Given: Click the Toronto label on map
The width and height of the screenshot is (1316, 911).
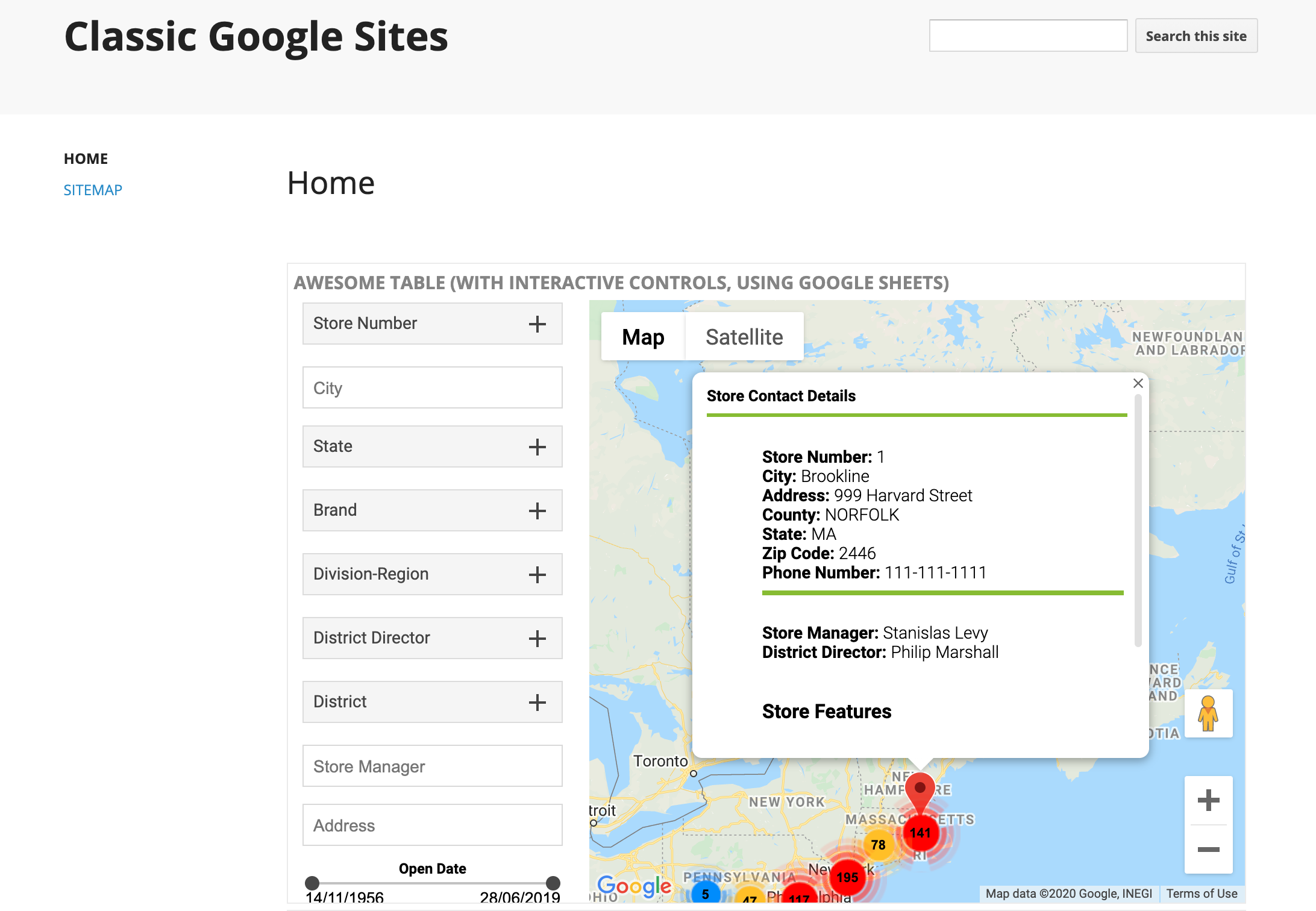Looking at the screenshot, I should click(x=660, y=761).
